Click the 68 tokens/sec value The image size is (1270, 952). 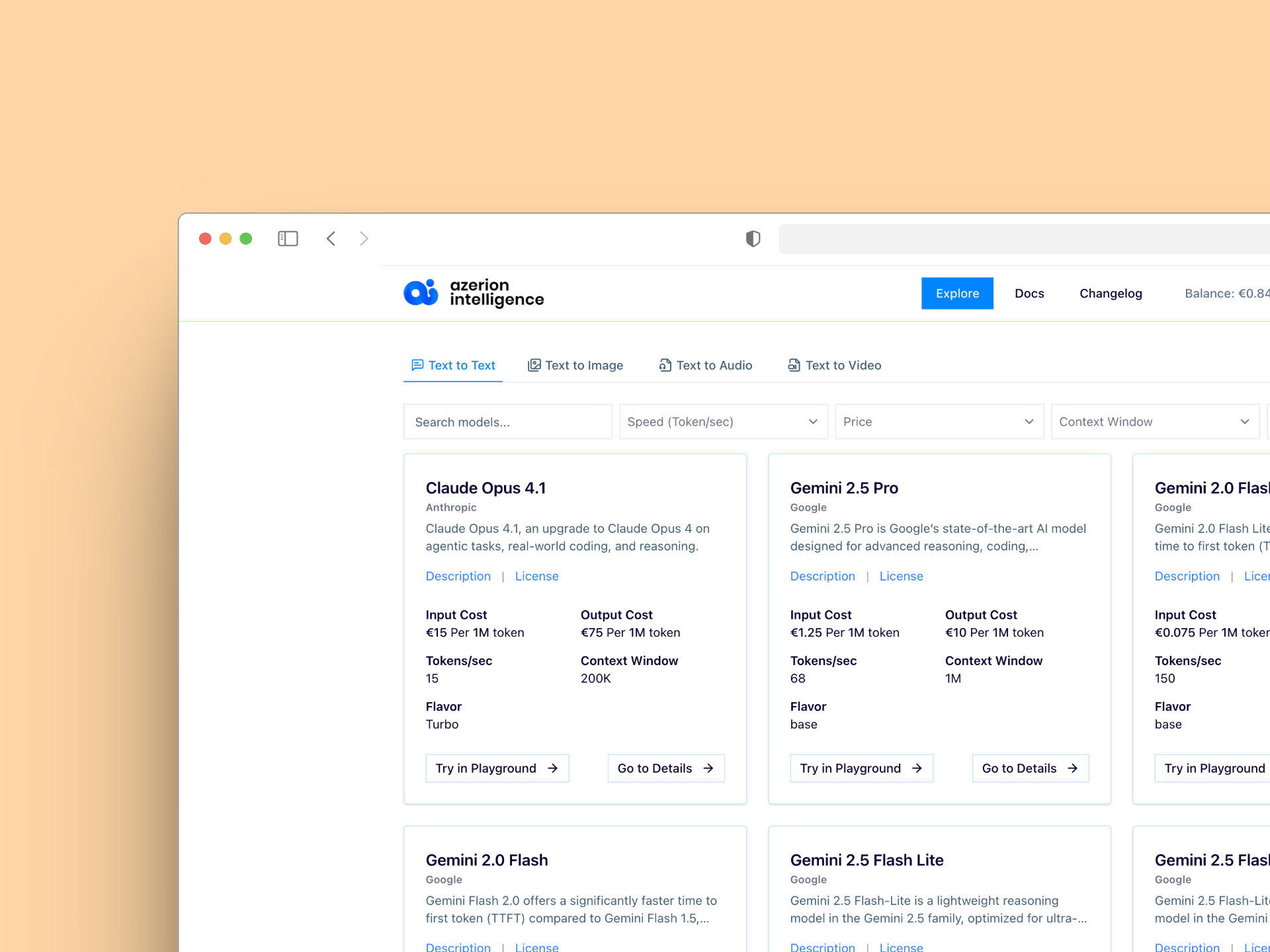point(798,679)
